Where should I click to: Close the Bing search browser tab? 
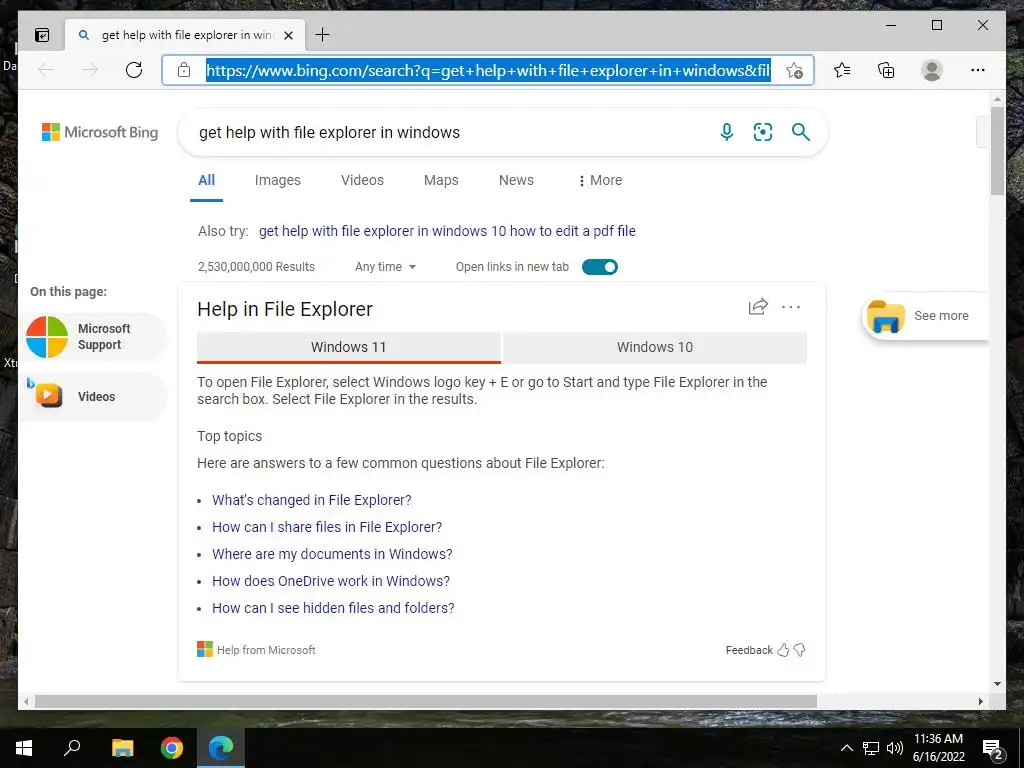pyautogui.click(x=288, y=35)
